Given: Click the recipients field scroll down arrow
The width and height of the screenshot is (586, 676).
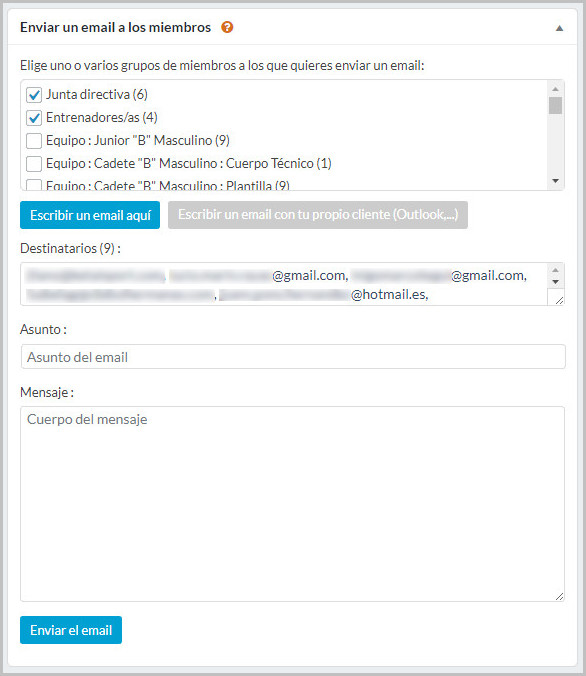Looking at the screenshot, I should point(555,282).
